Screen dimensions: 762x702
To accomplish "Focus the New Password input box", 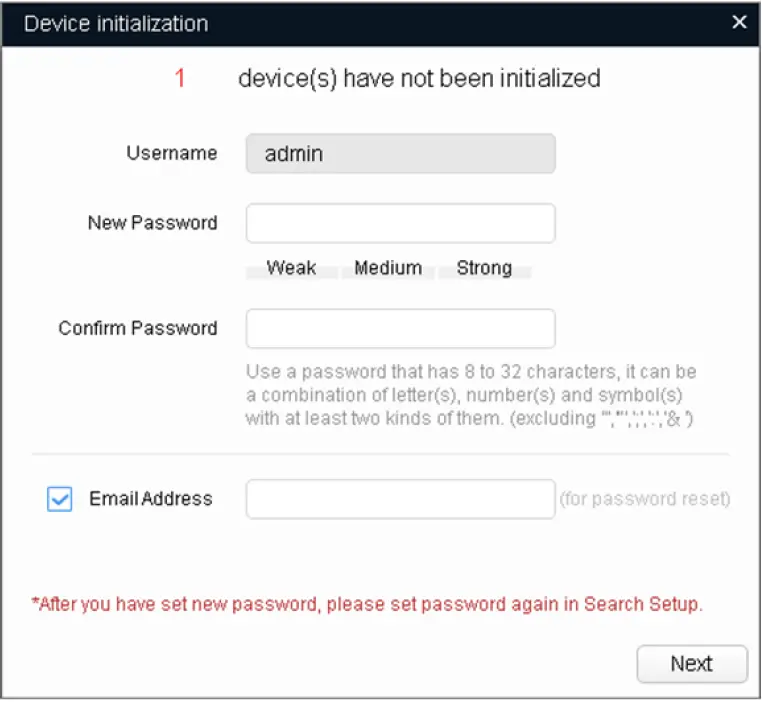I will [400, 224].
